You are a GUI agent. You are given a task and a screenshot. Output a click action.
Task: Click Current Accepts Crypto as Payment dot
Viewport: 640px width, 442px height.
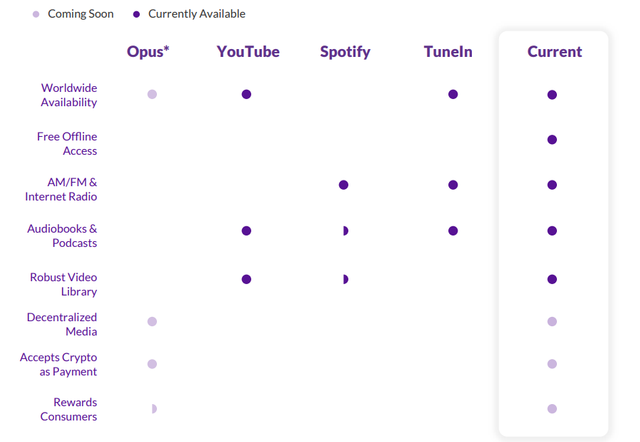tap(552, 364)
